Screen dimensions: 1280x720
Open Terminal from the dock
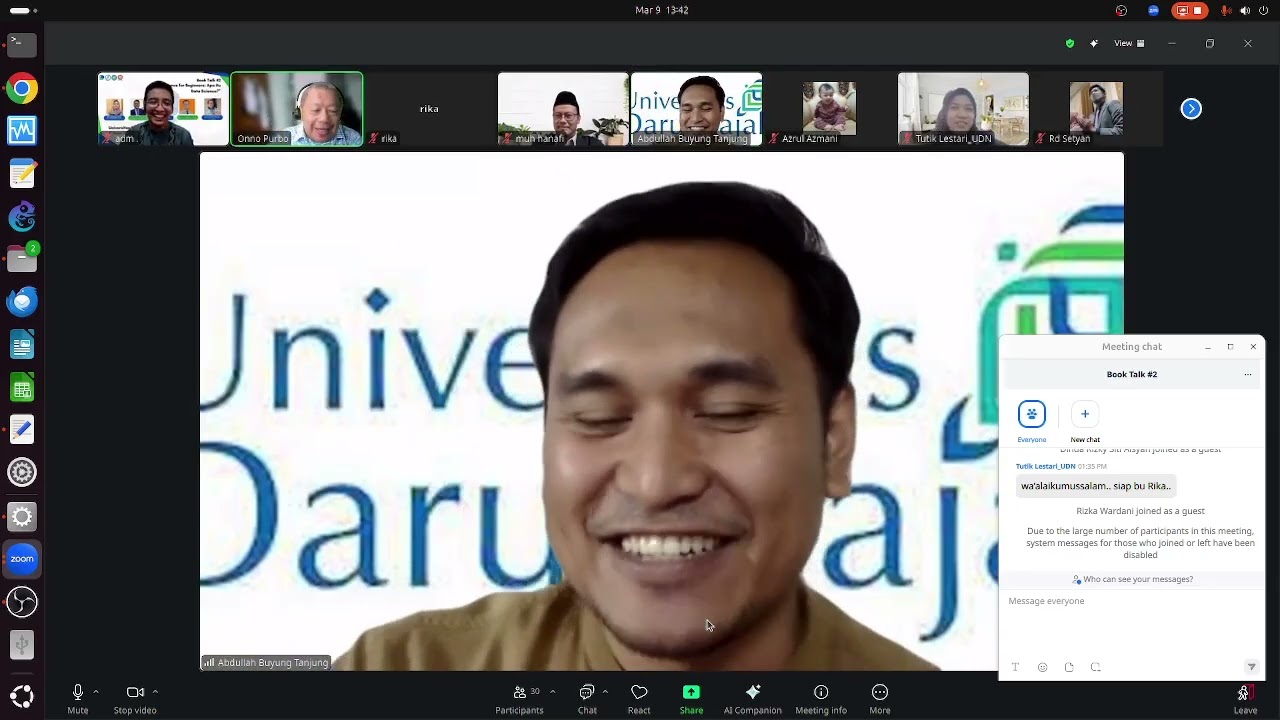tap(22, 44)
